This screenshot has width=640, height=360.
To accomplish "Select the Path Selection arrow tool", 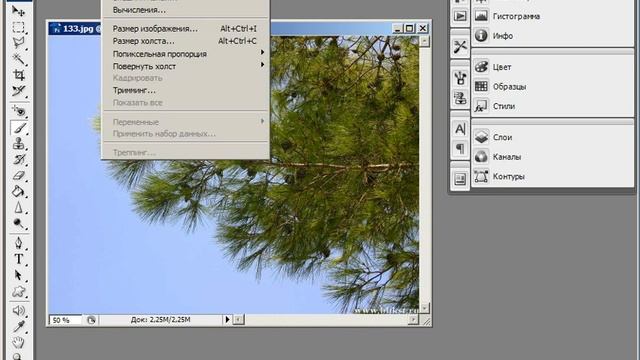I will (18, 276).
